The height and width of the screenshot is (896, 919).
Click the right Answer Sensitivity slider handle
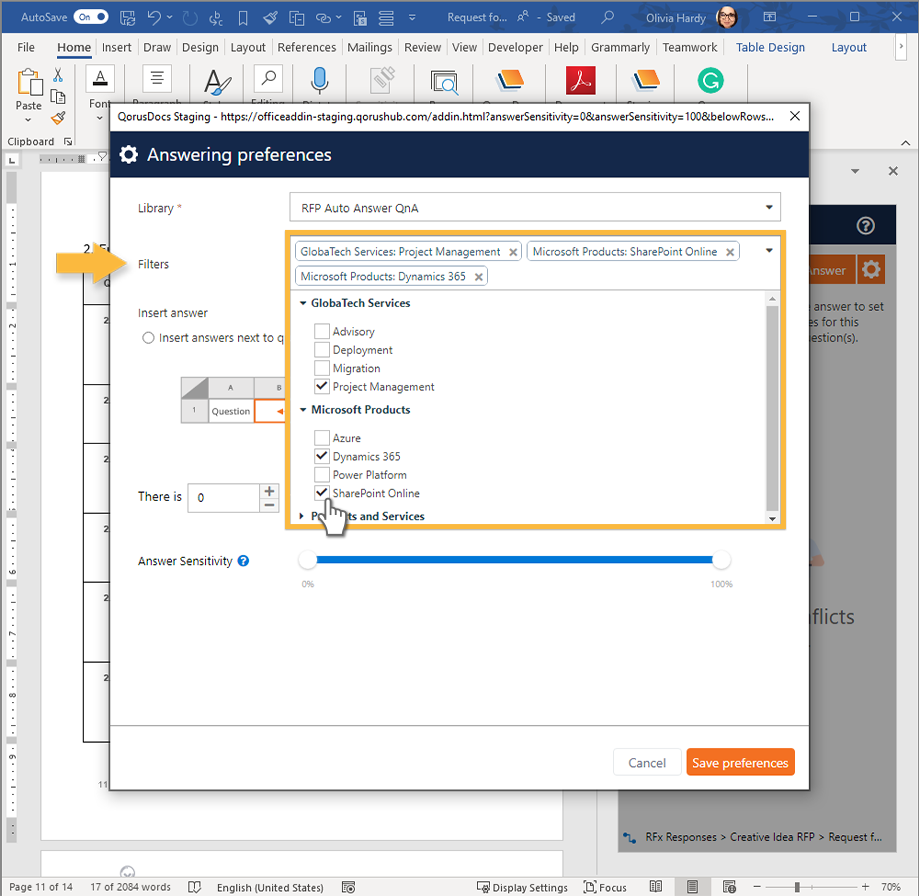[721, 560]
